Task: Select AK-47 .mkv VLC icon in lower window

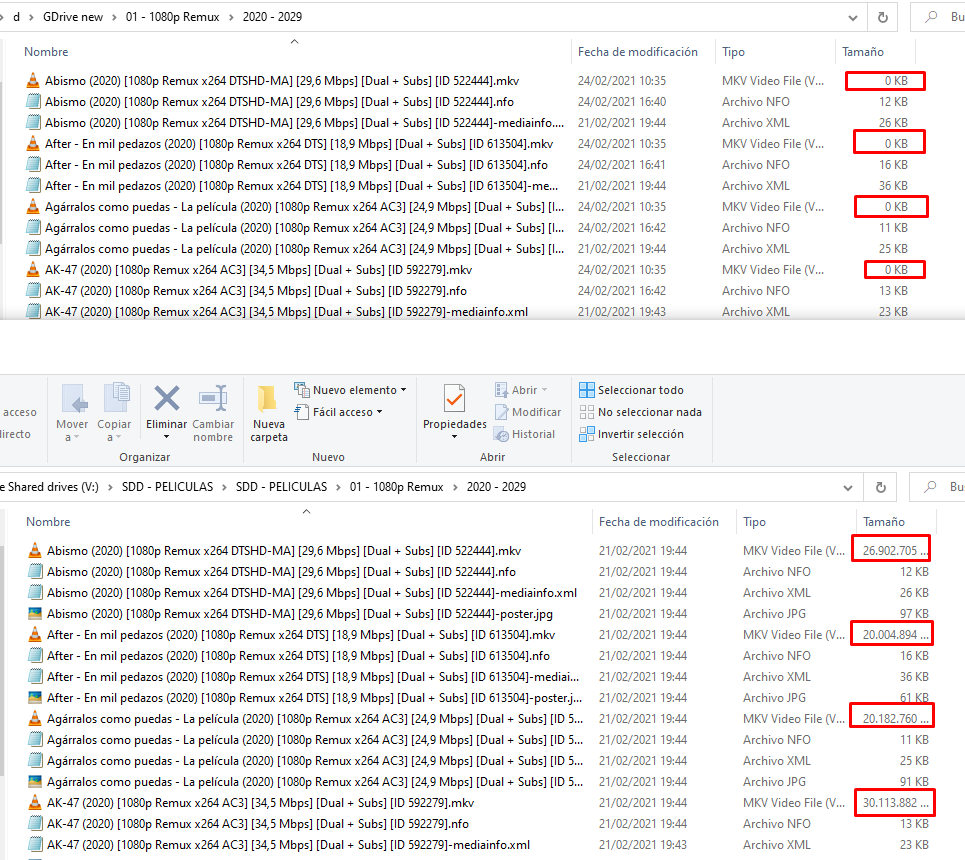Action: (x=36, y=803)
